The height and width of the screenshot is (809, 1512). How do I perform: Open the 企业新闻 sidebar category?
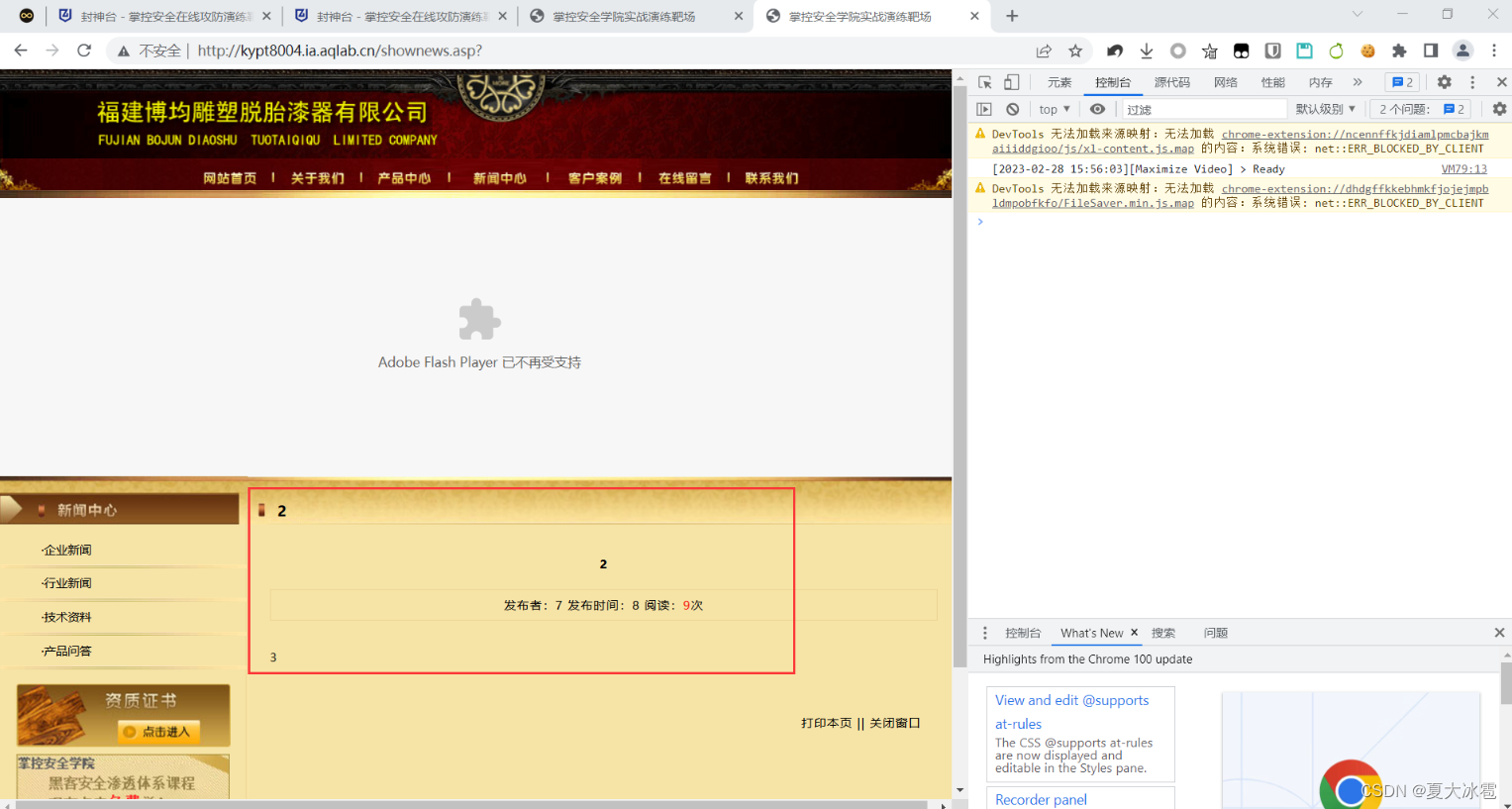(66, 551)
